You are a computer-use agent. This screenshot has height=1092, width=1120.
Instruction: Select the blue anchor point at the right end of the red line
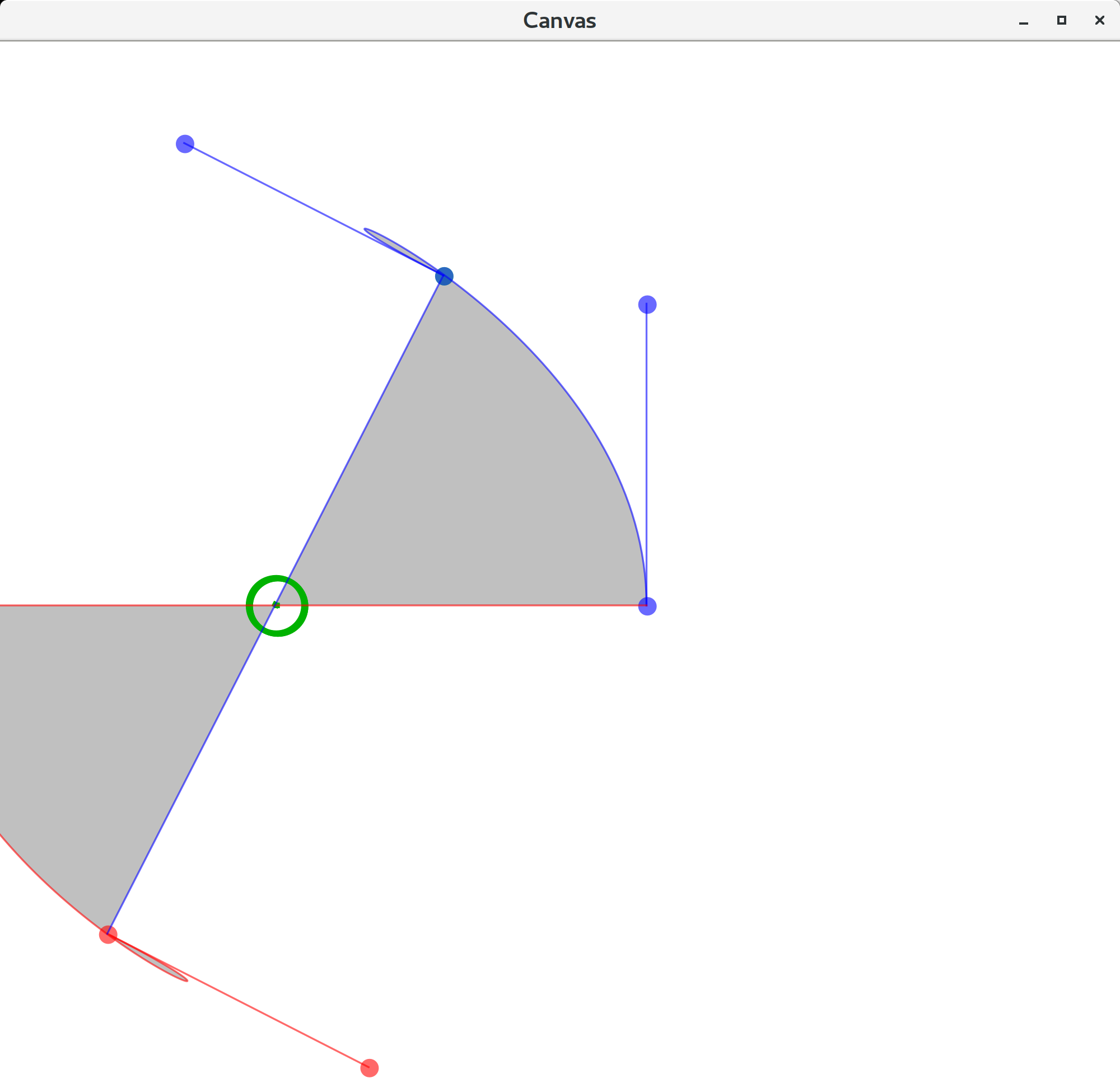[x=647, y=606]
